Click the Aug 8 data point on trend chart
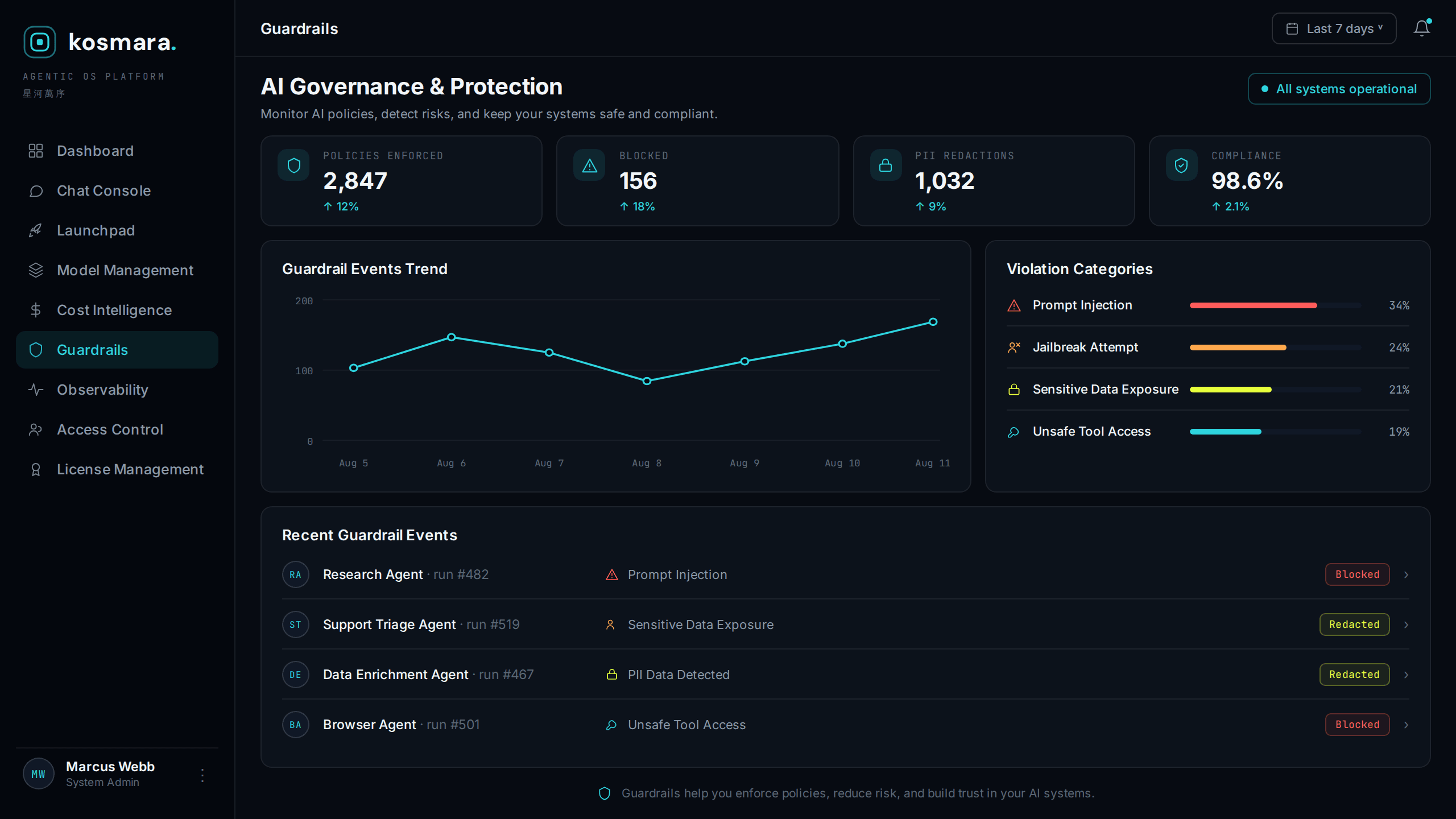The image size is (1456, 819). point(647,381)
